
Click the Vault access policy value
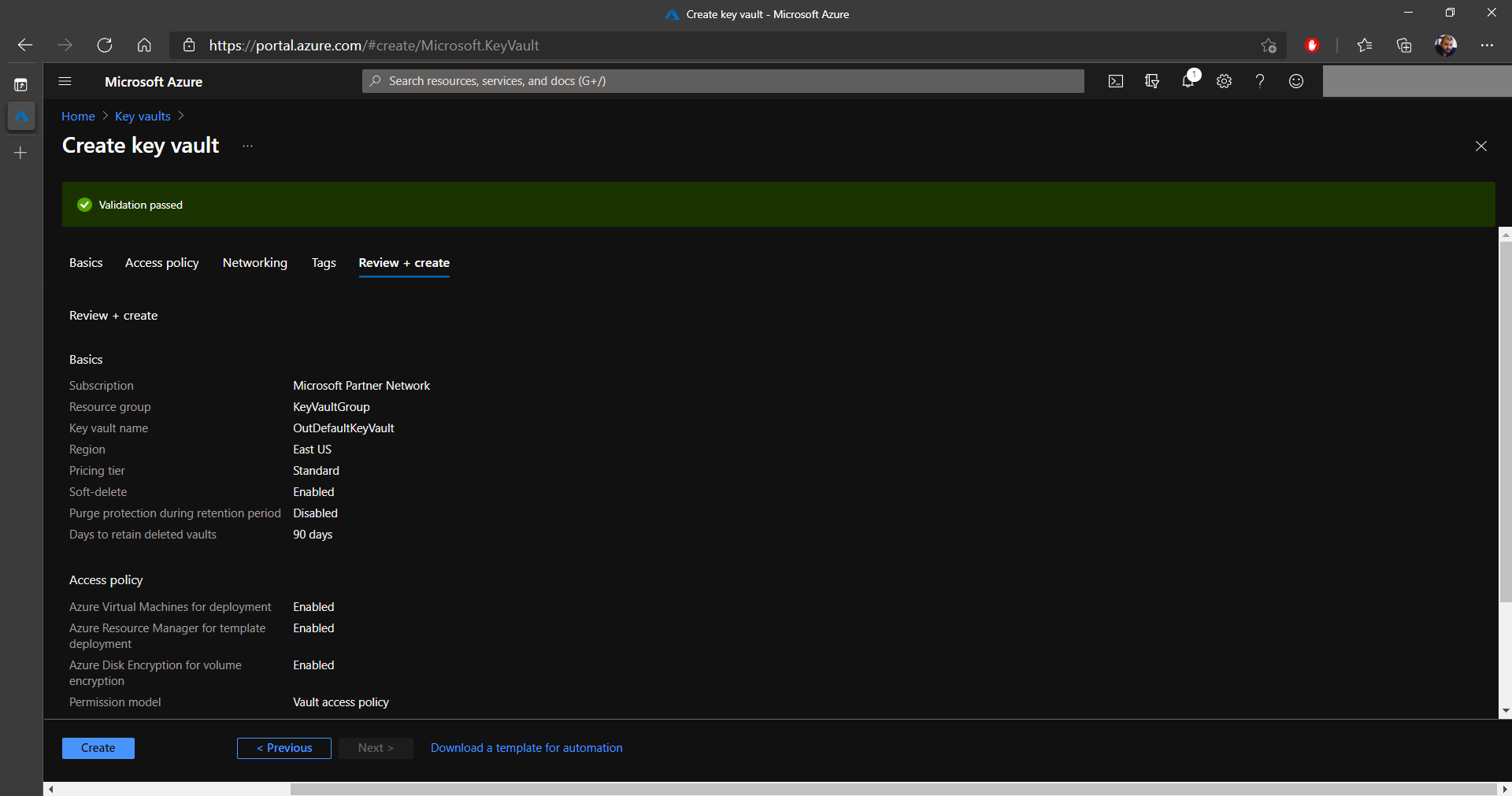(x=341, y=702)
